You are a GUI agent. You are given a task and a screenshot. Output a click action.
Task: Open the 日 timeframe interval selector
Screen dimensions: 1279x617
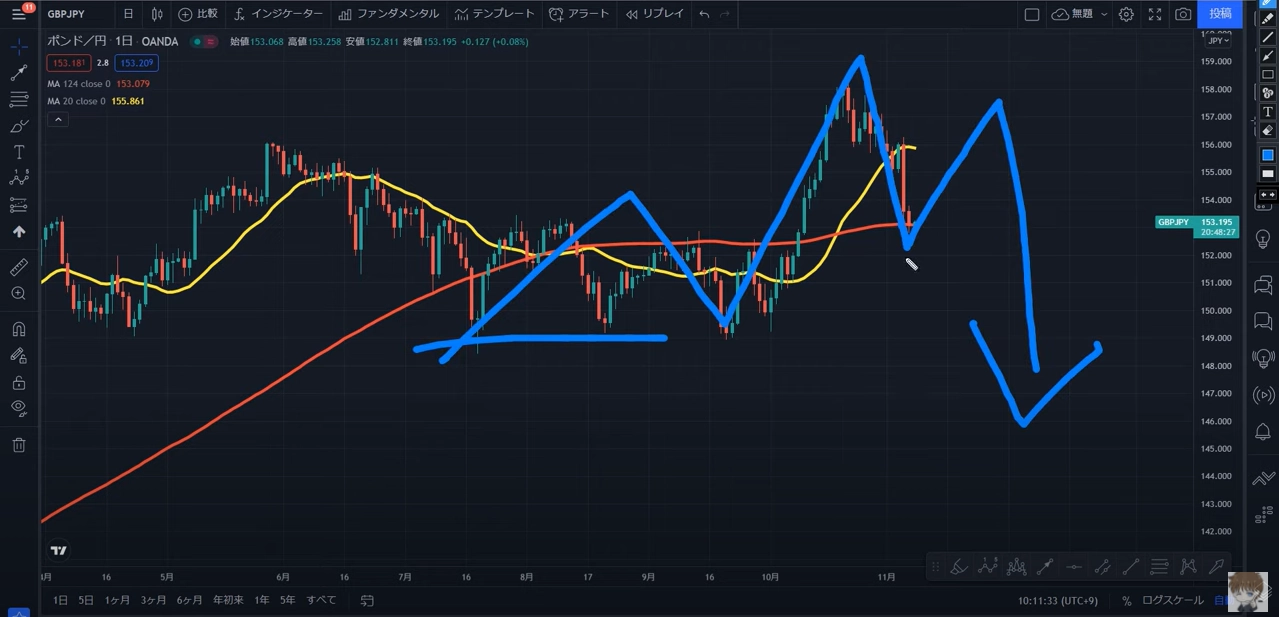(128, 14)
